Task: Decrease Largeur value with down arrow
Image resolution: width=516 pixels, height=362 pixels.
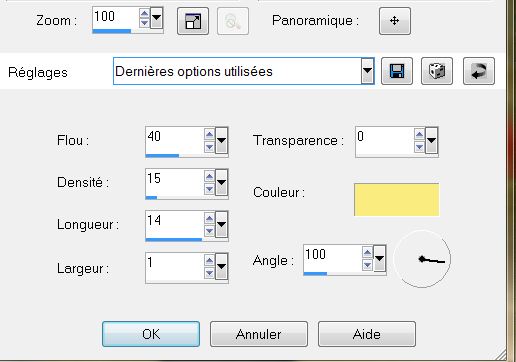Action: point(209,273)
